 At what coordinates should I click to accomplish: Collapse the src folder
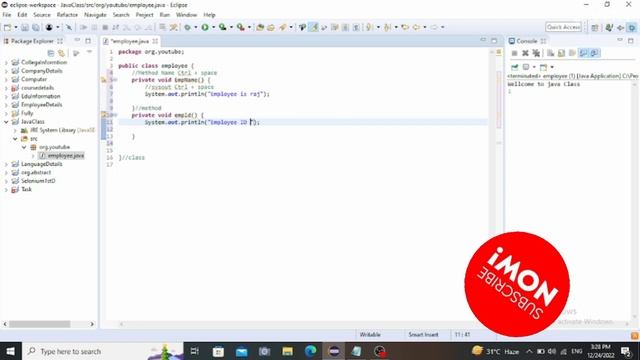click(x=15, y=139)
